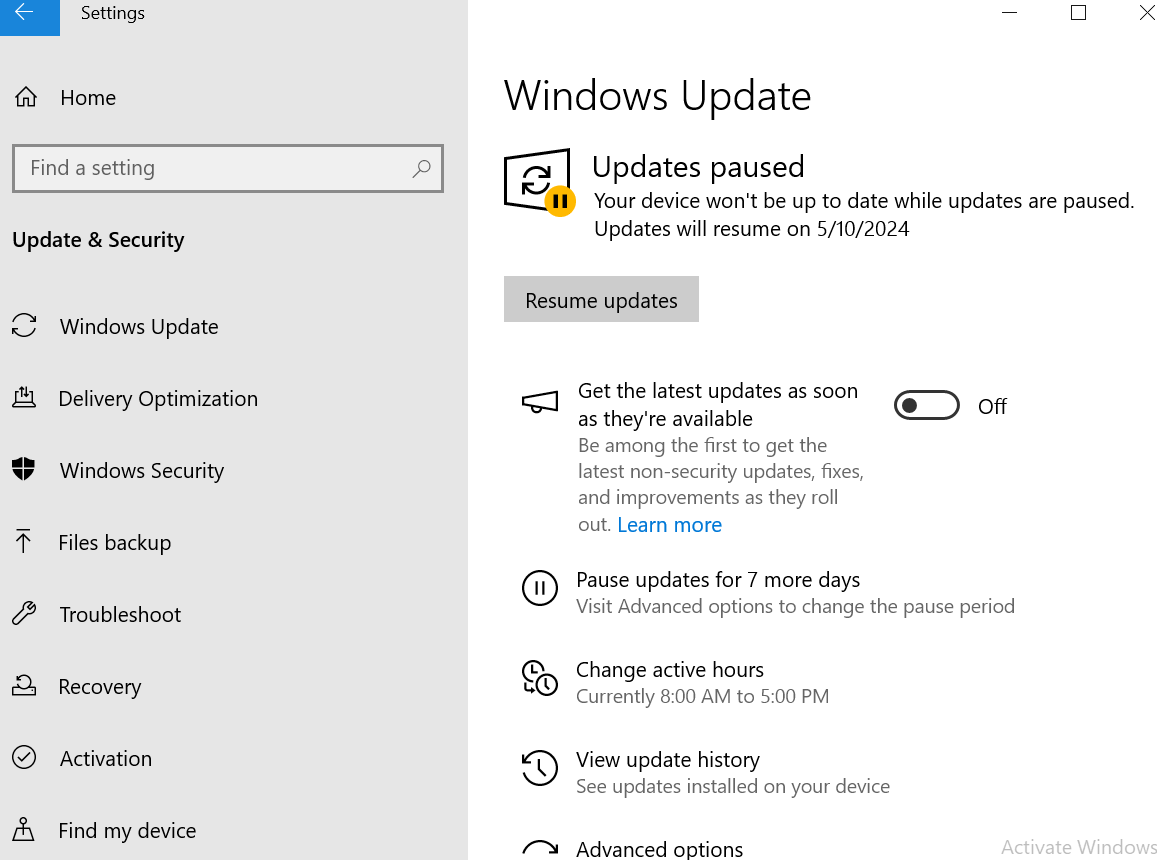This screenshot has height=860, width=1157.
Task: Select the Updates will resume on 5/10/2024 text
Action: (x=751, y=229)
